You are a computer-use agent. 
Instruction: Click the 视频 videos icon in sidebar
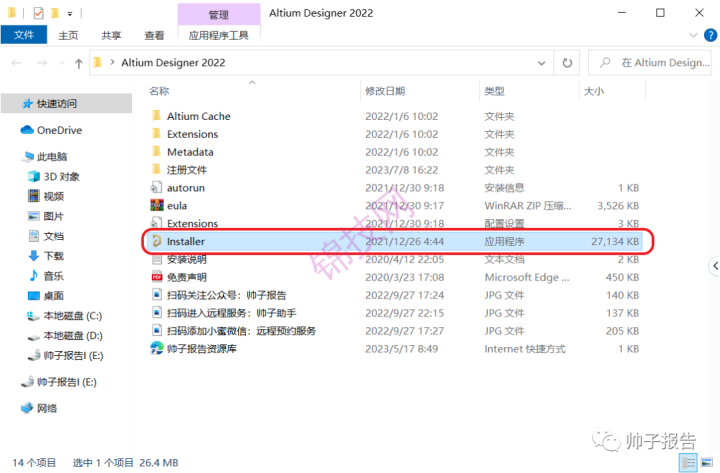pos(34,196)
